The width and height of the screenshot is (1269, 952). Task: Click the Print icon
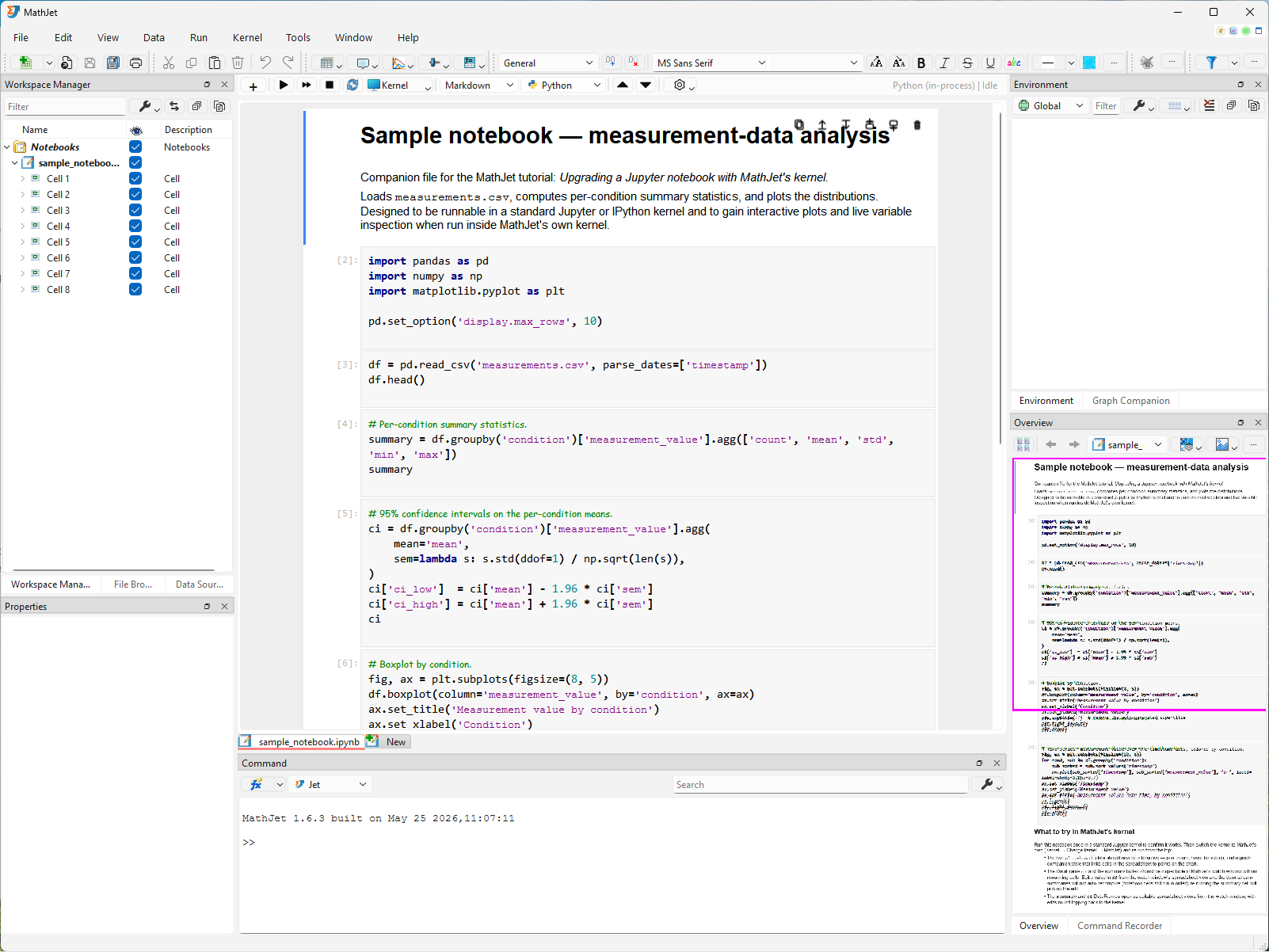135,63
